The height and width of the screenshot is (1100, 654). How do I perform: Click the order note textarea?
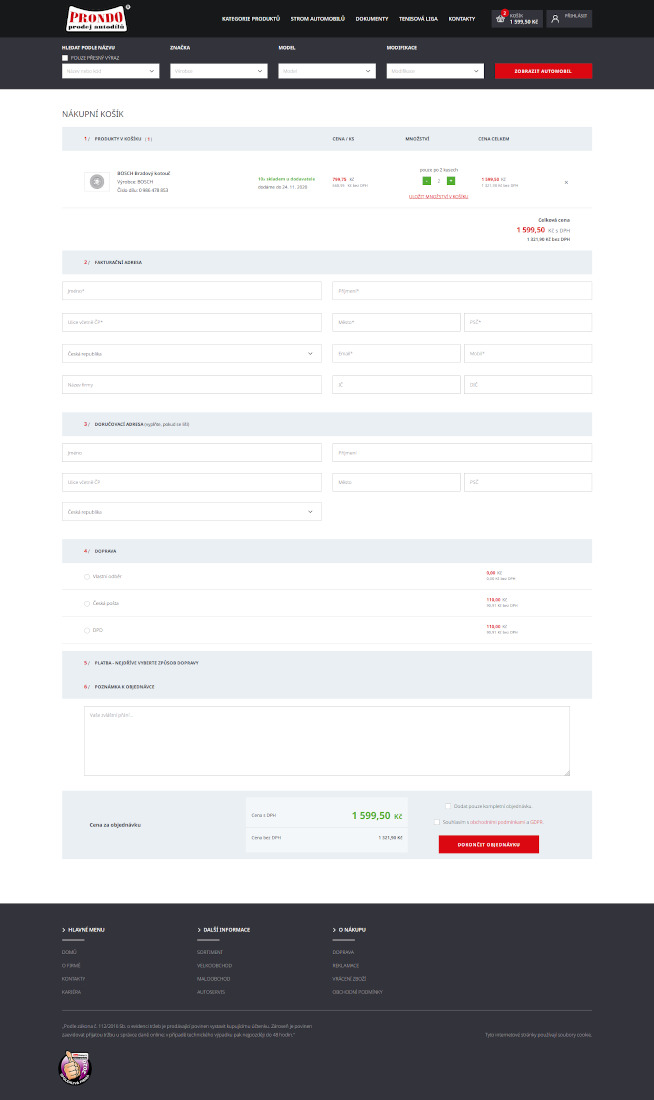tap(327, 741)
